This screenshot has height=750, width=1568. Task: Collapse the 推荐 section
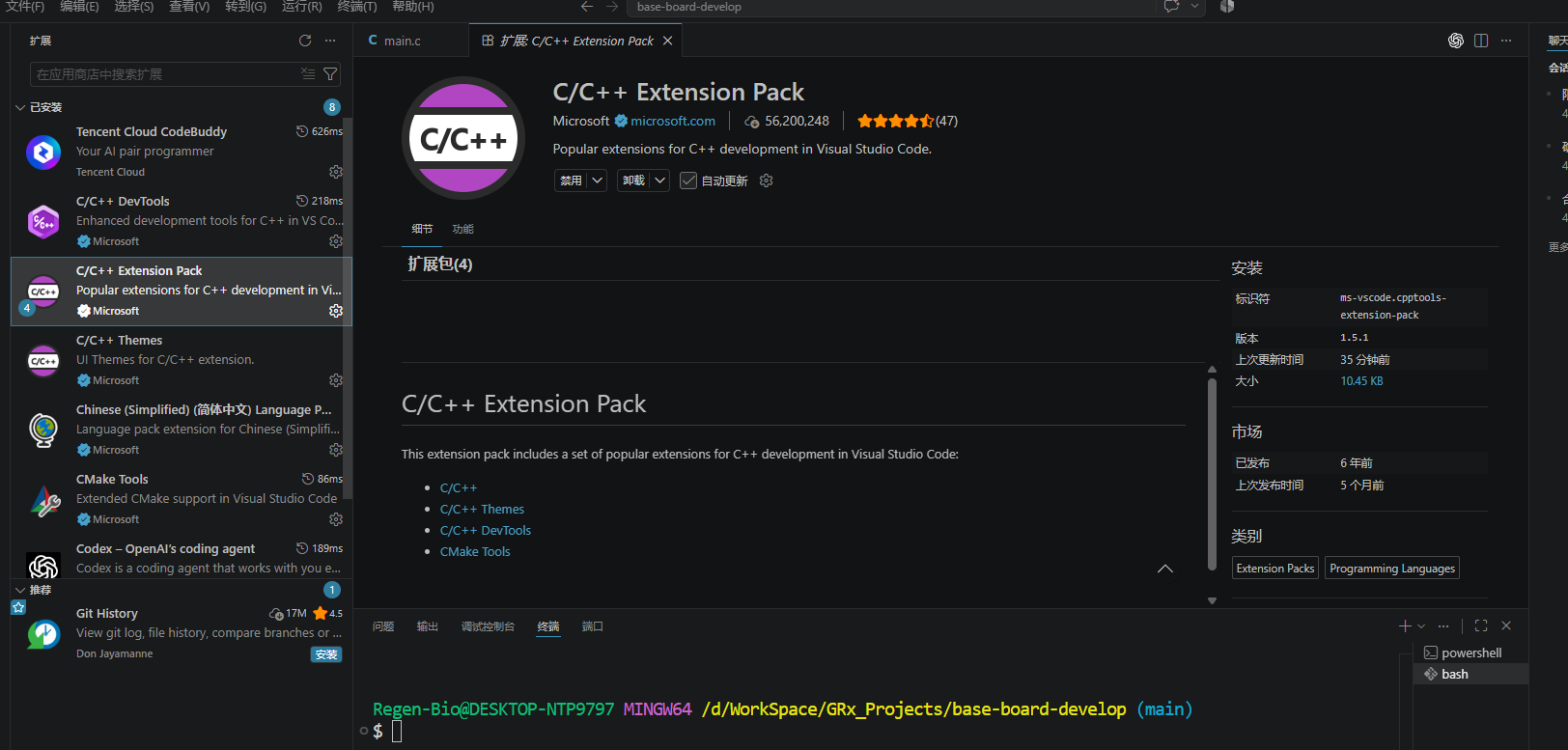point(20,590)
